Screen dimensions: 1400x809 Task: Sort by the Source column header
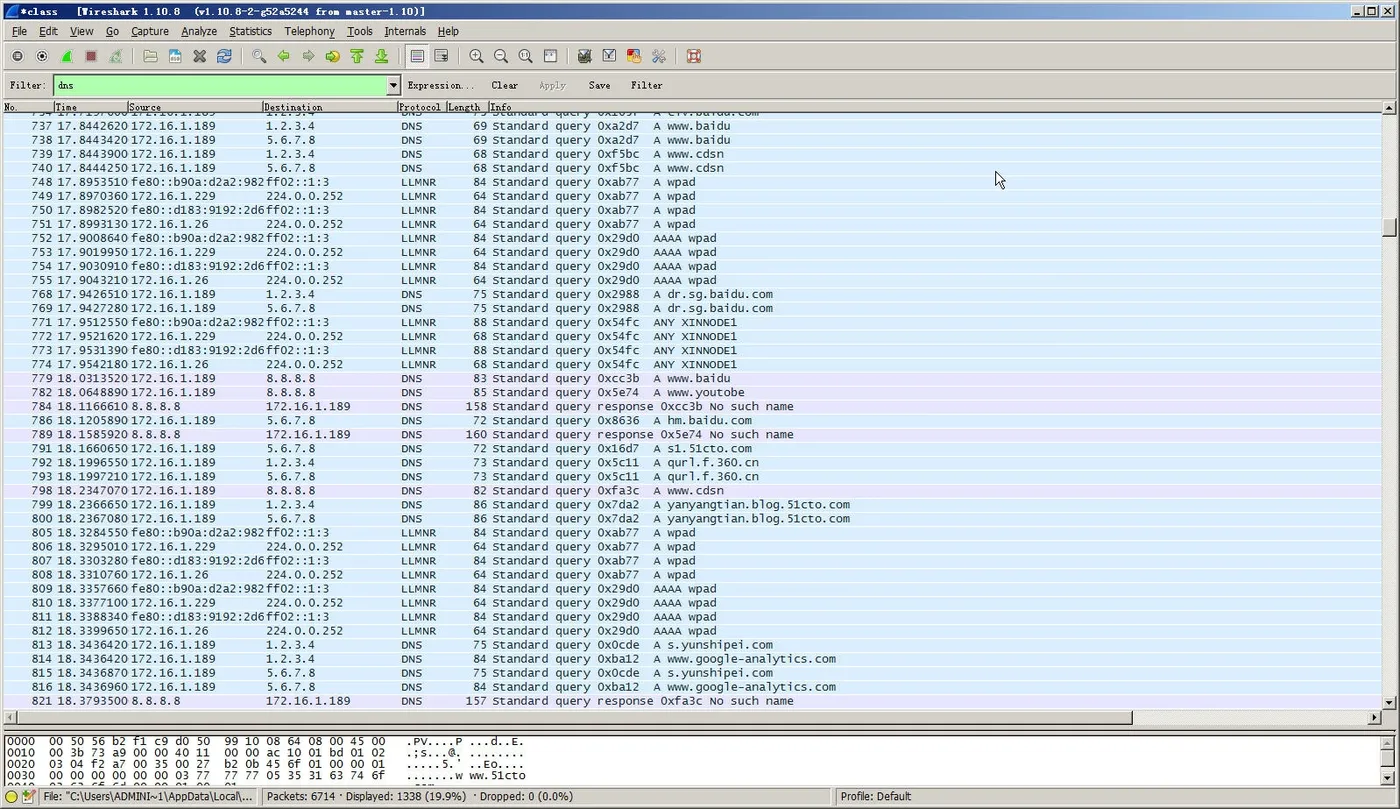(x=195, y=107)
